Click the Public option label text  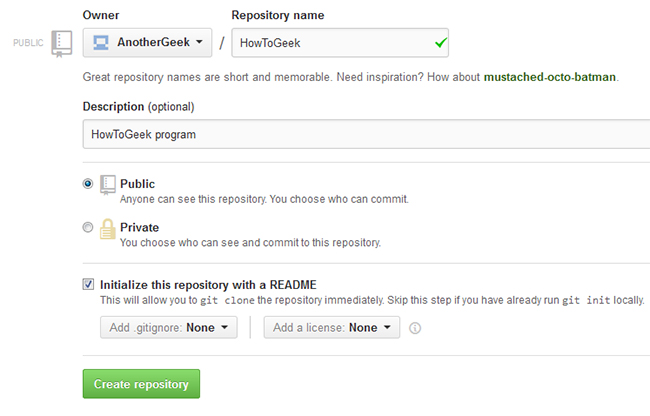[x=137, y=184]
